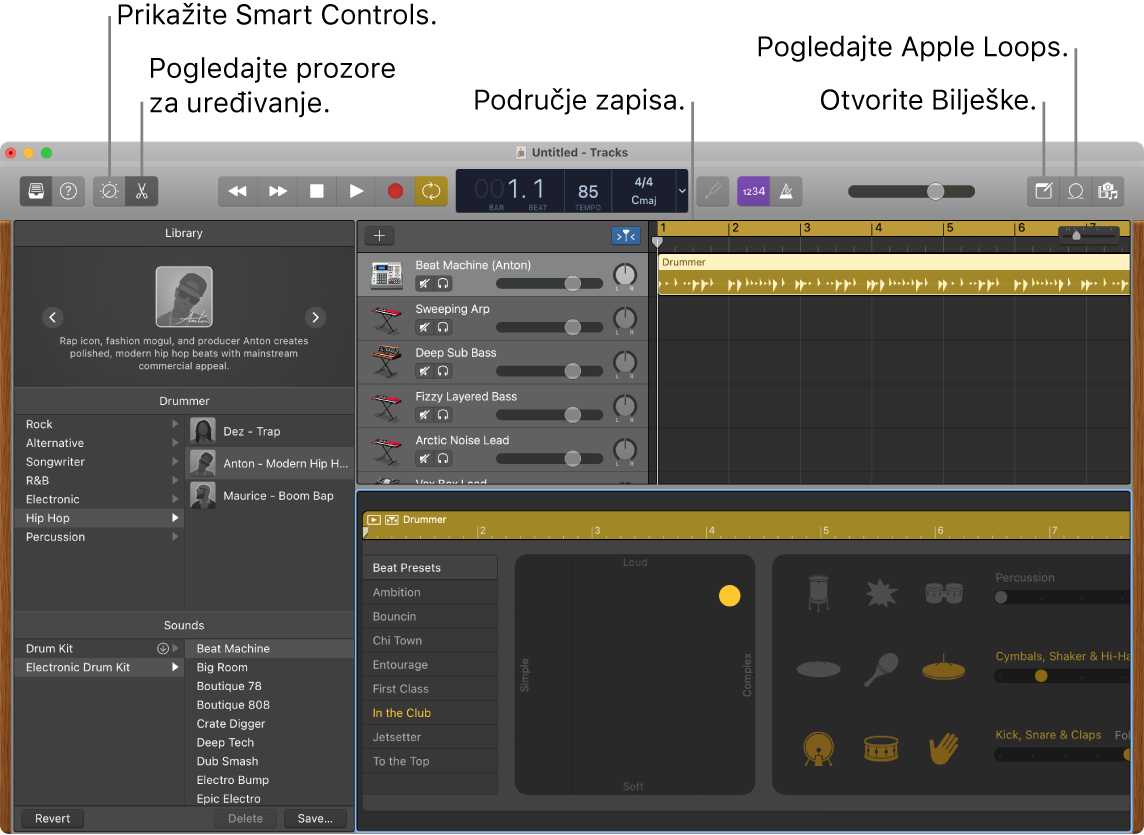Open the Library panel

coord(35,191)
